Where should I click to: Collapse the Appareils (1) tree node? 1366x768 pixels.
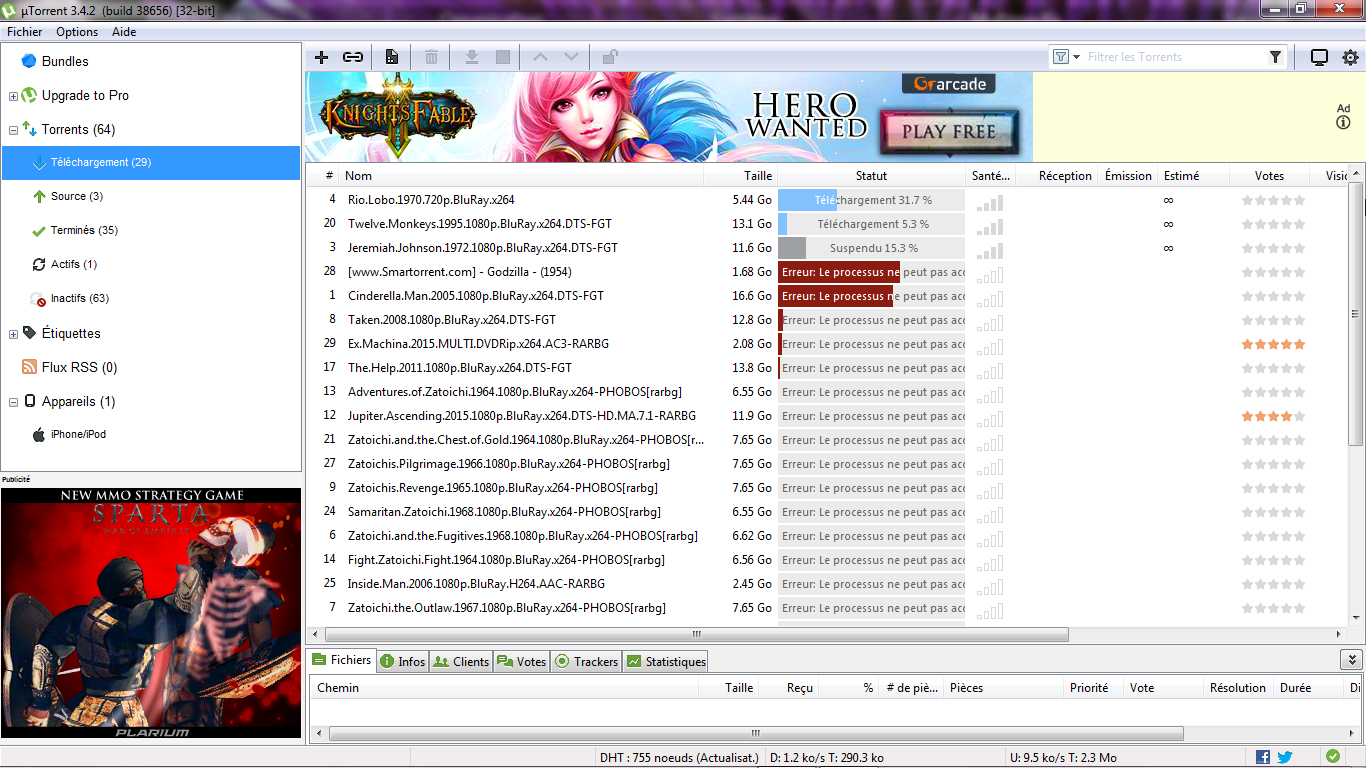pyautogui.click(x=13, y=402)
